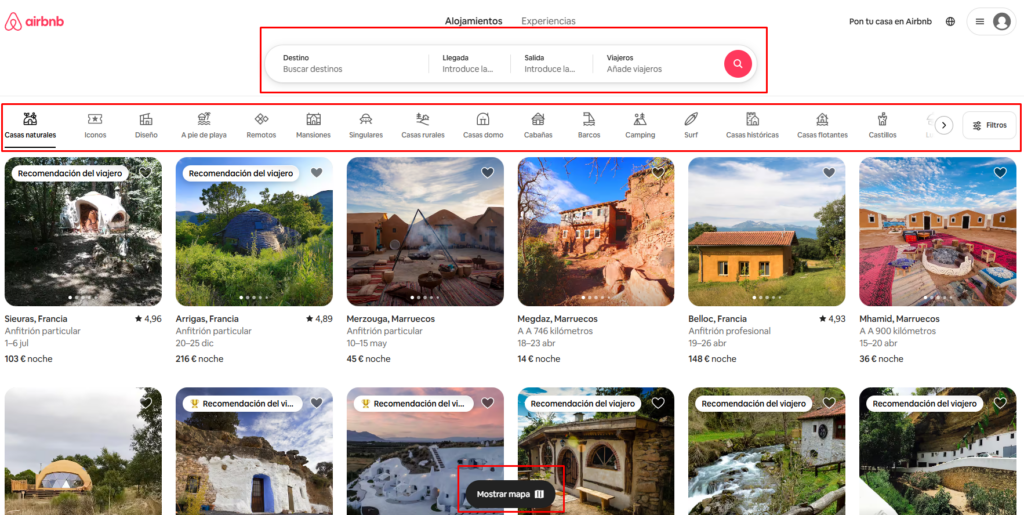Open the Salida date picker
This screenshot has width=1024, height=515.
pyautogui.click(x=551, y=63)
